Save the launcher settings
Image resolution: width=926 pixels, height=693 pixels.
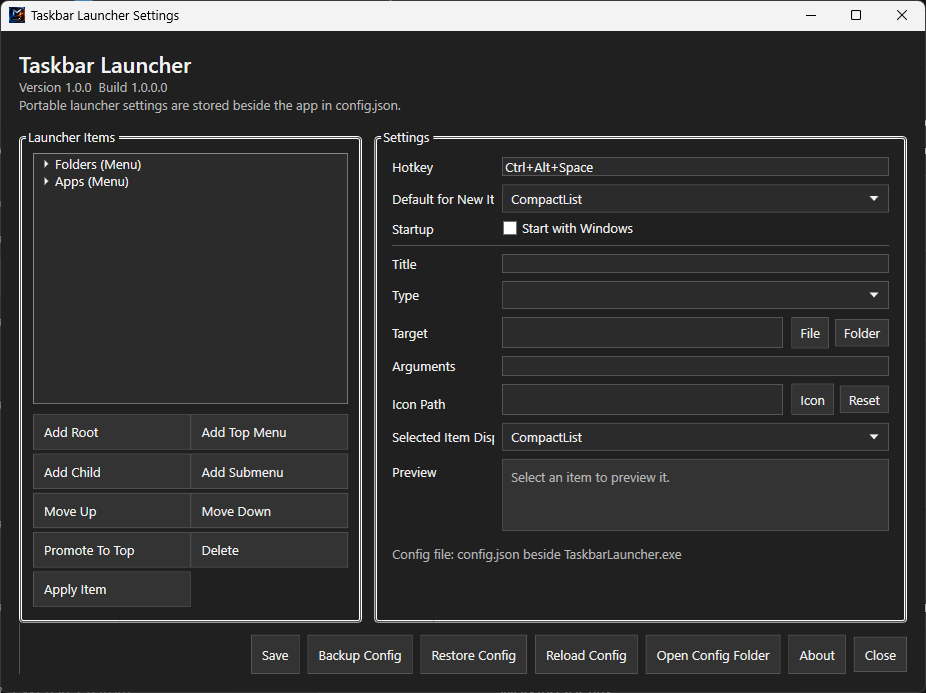point(275,655)
